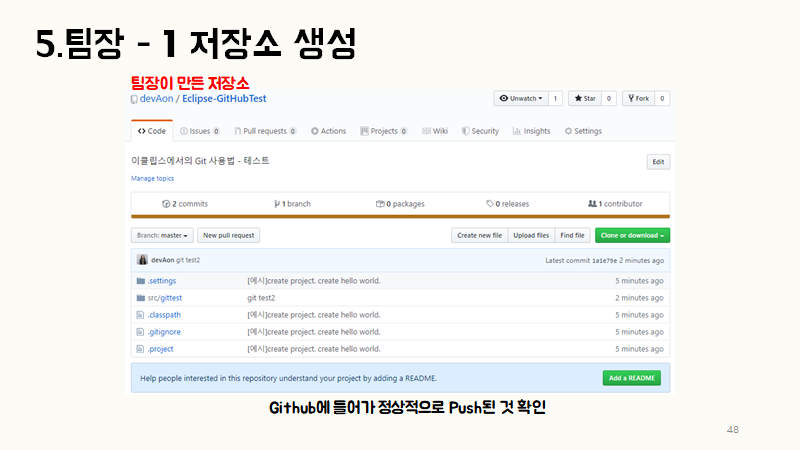
Task: Open the devAon committer name link
Action: pyautogui.click(x=163, y=260)
